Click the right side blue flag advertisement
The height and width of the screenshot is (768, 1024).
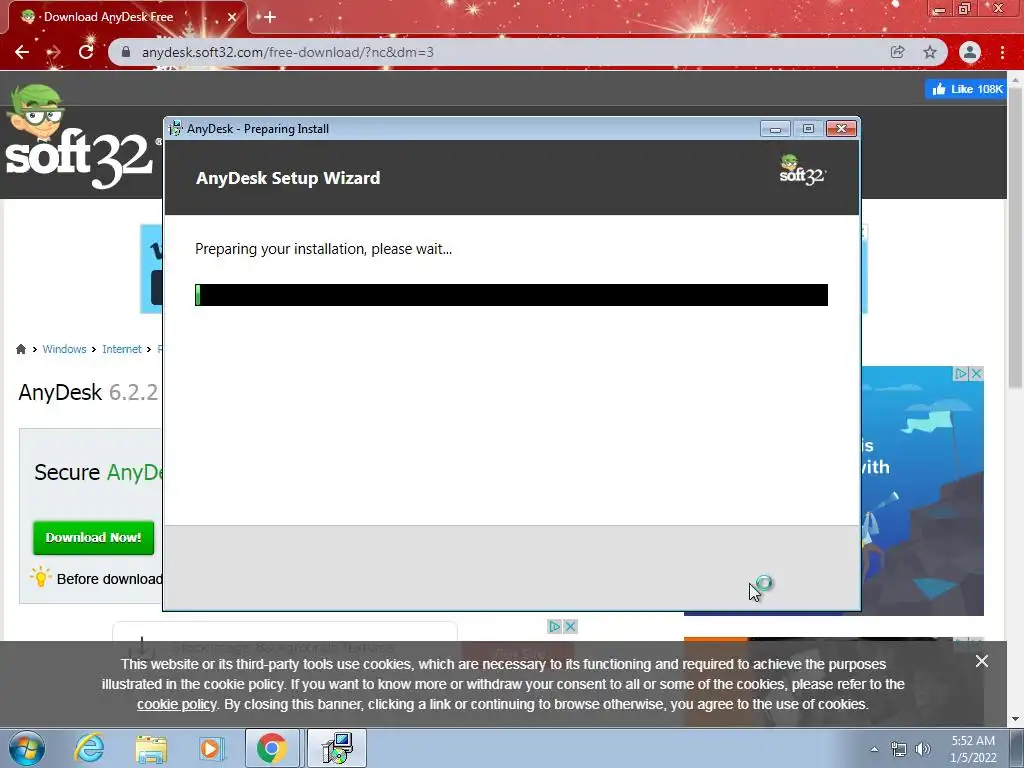(x=922, y=490)
